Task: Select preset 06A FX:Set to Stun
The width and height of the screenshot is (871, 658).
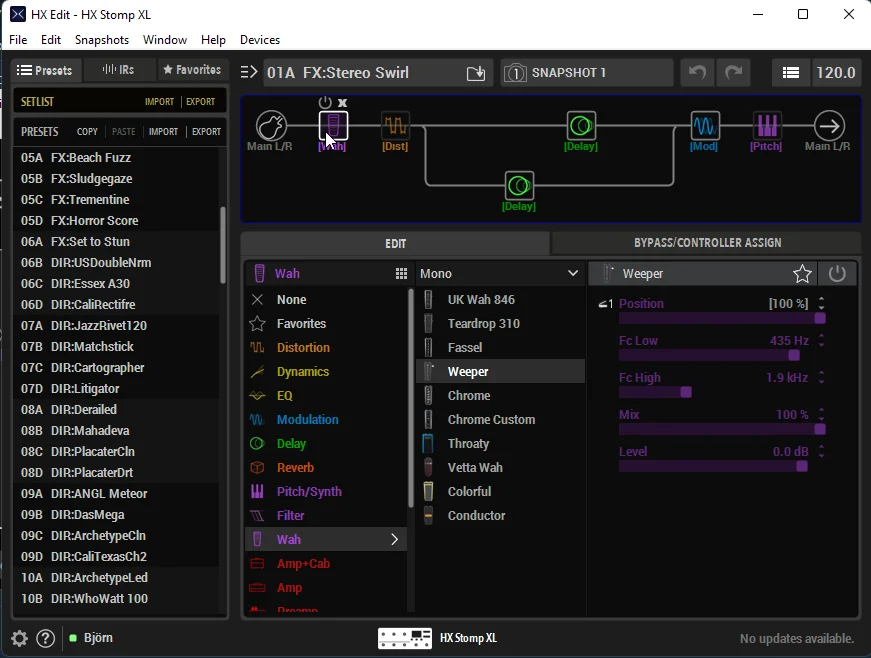Action: 116,242
